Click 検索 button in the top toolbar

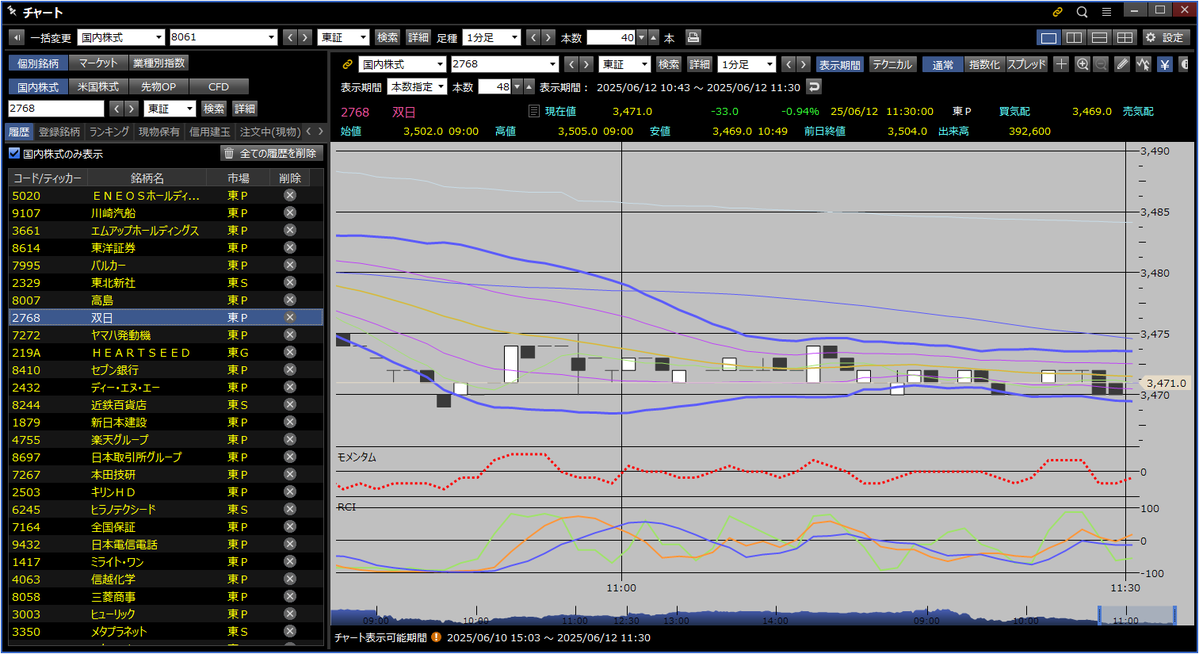click(388, 37)
